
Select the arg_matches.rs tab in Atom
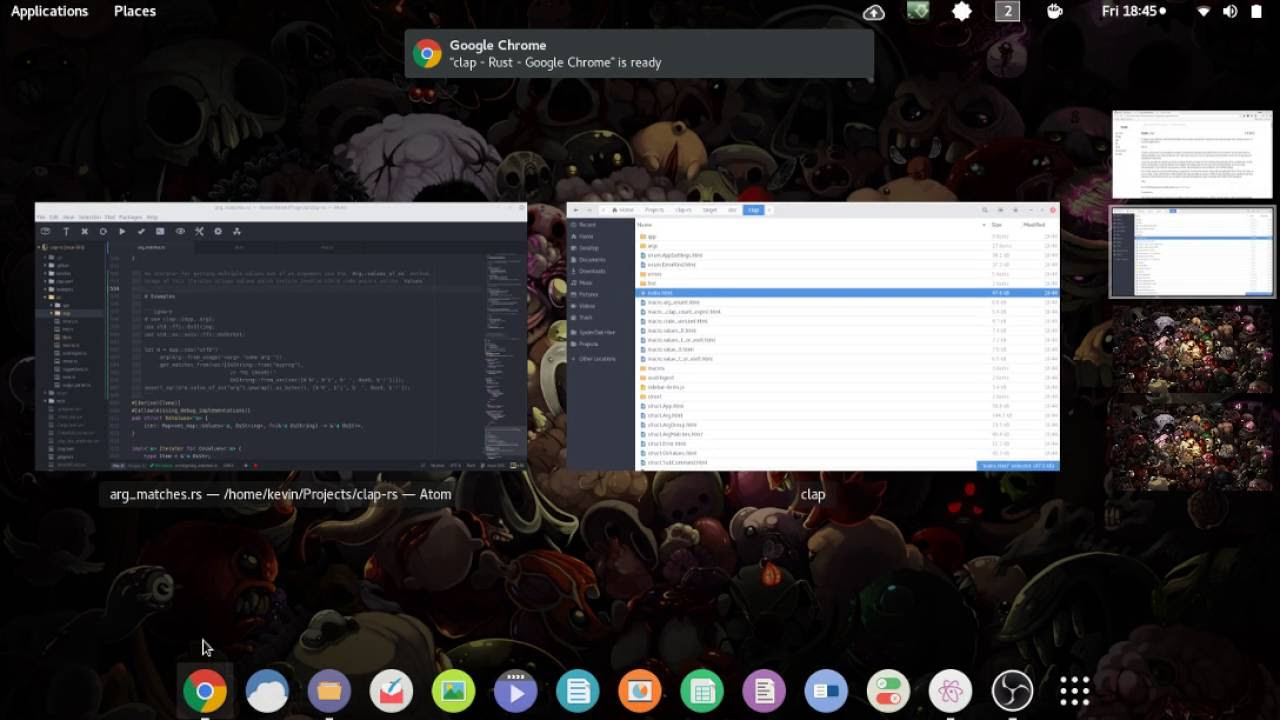(x=151, y=246)
